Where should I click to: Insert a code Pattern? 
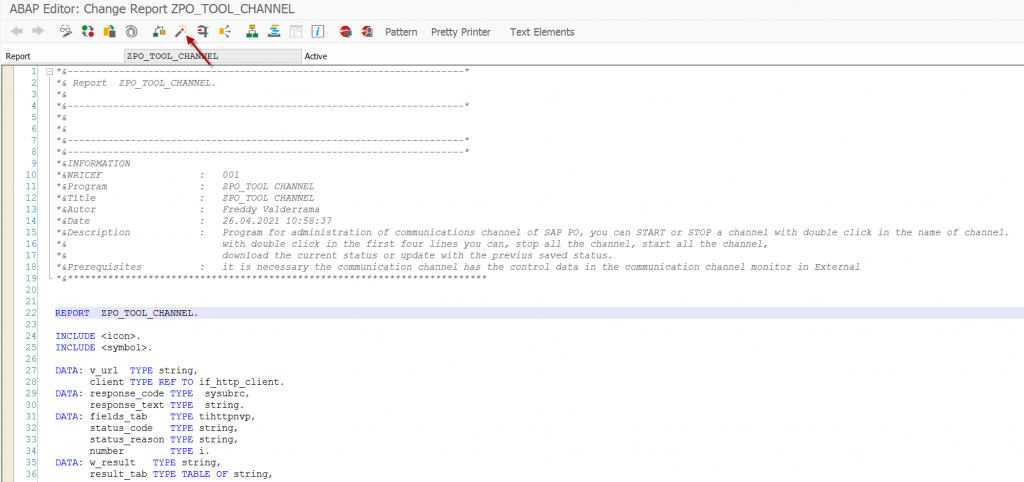[401, 32]
